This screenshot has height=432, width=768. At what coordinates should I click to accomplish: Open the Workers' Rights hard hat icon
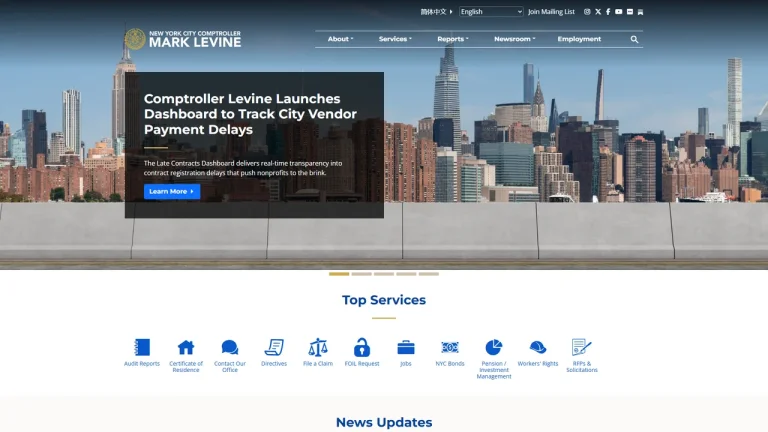coord(538,347)
